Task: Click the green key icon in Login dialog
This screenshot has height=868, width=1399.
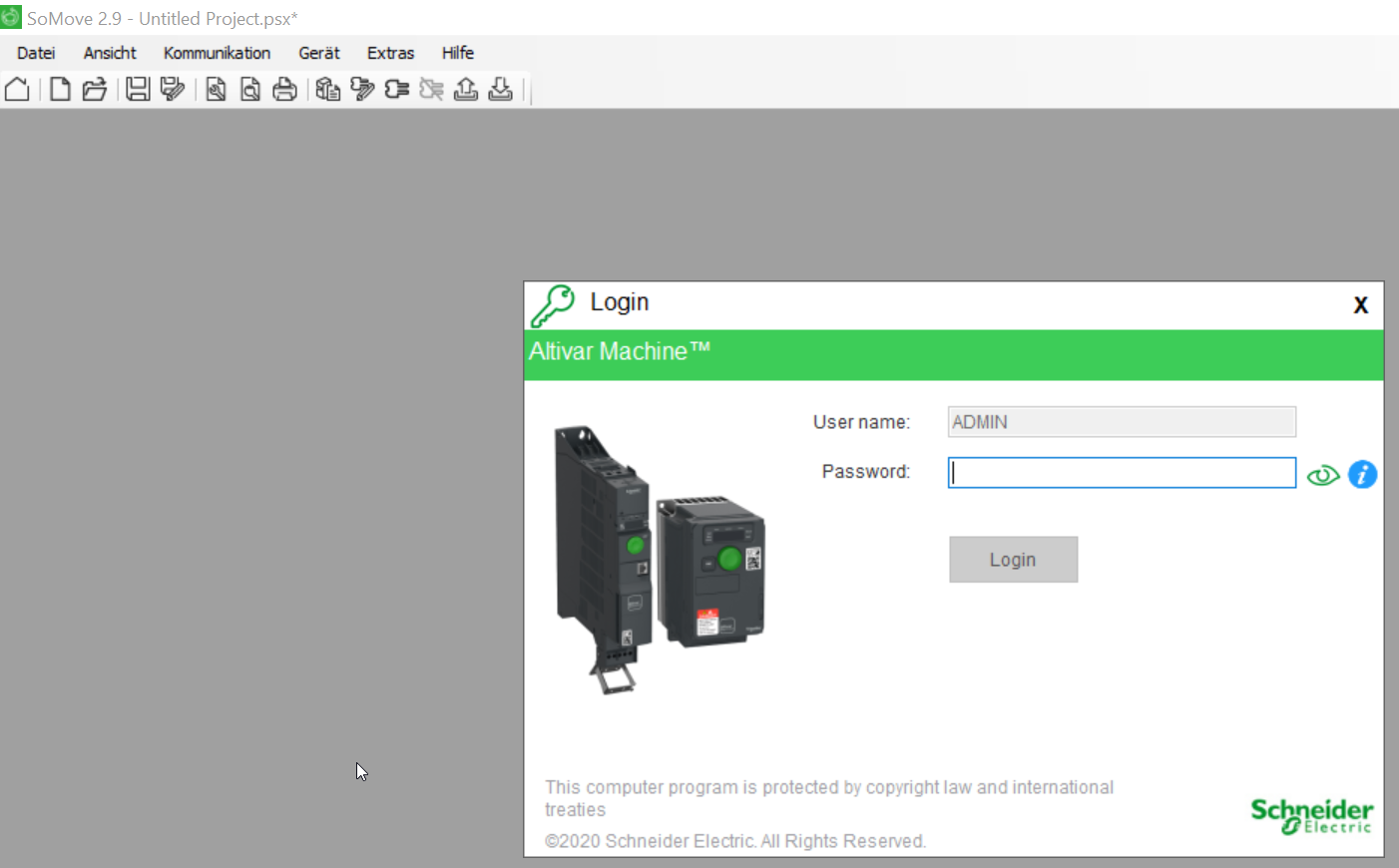Action: point(553,305)
